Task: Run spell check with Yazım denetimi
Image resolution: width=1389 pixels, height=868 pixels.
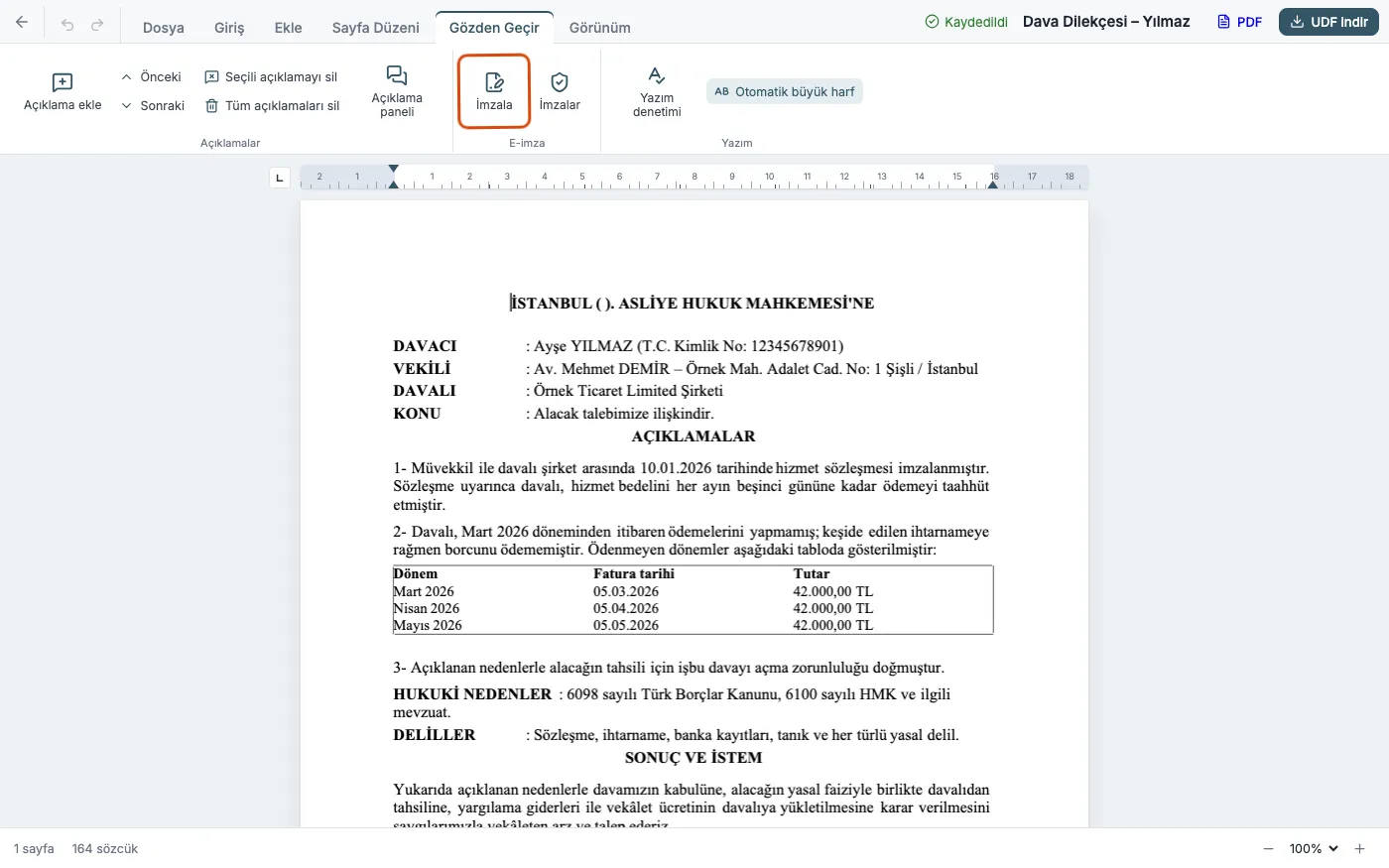Action: [x=657, y=92]
